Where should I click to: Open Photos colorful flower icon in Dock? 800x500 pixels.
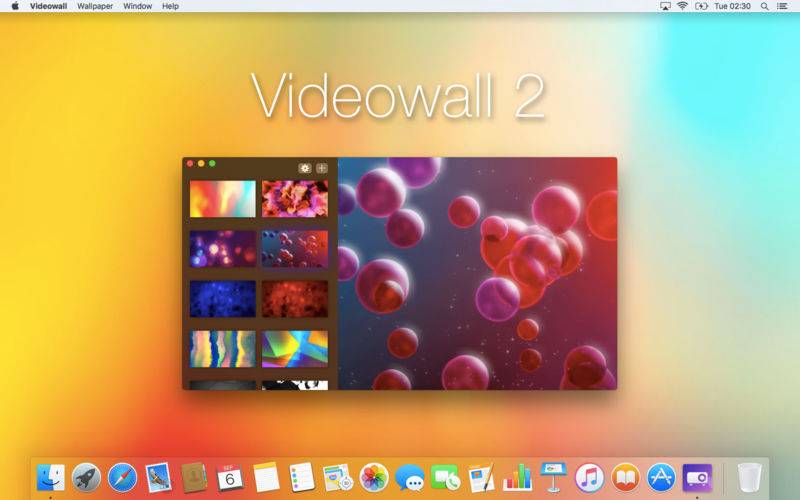tap(374, 478)
